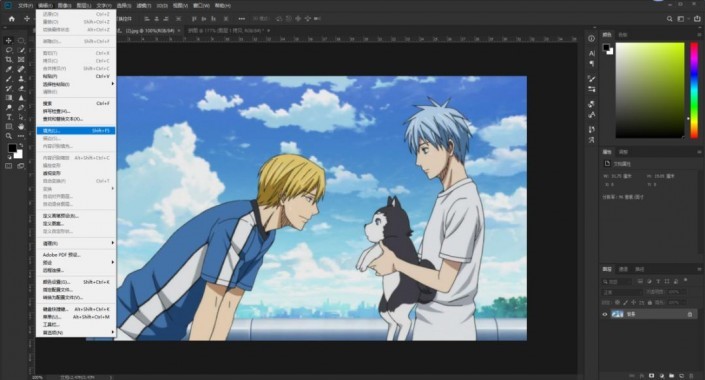Screen dimensions: 705x380
Task: Select the Eyedropper tool
Action: coord(9,69)
